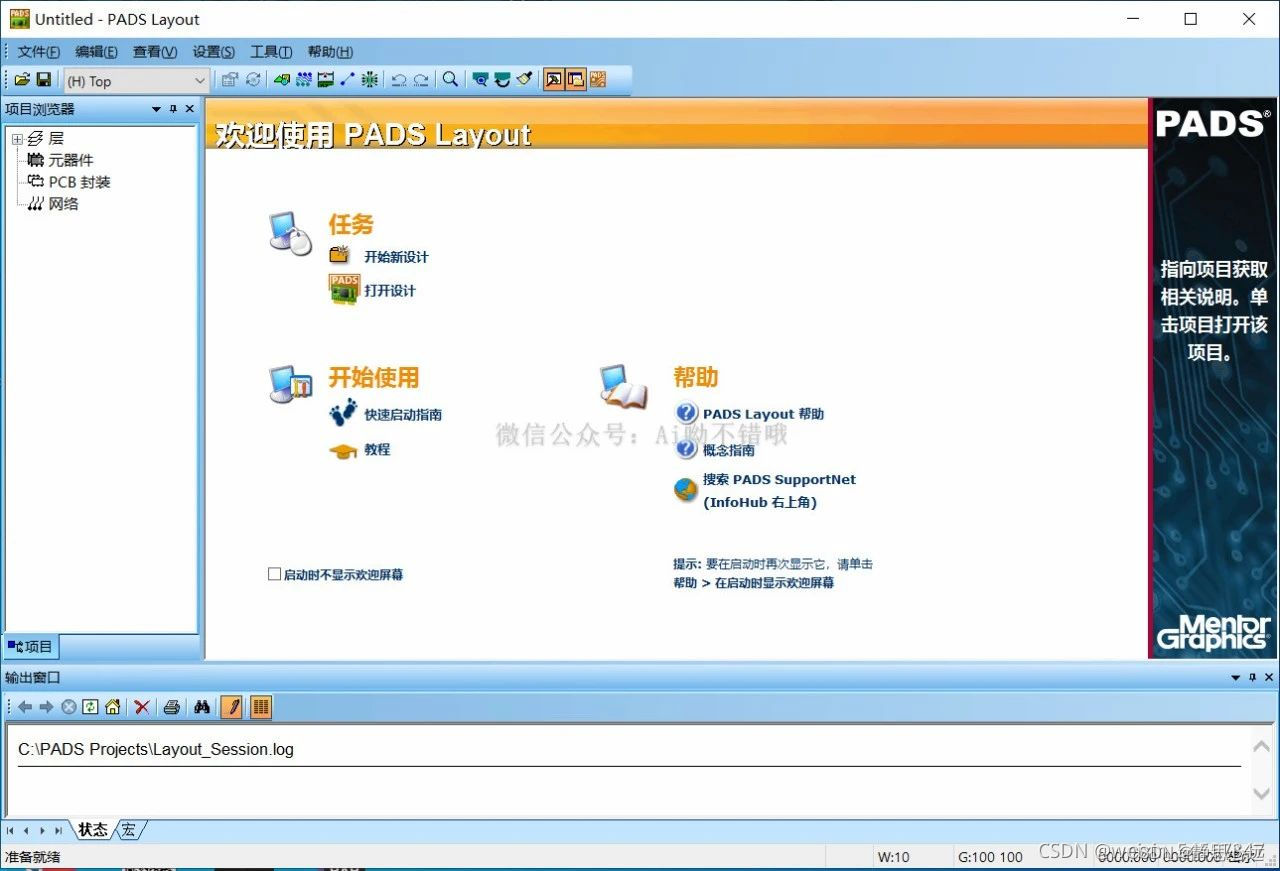
Task: Click the Undo arrow icon
Action: (400, 79)
